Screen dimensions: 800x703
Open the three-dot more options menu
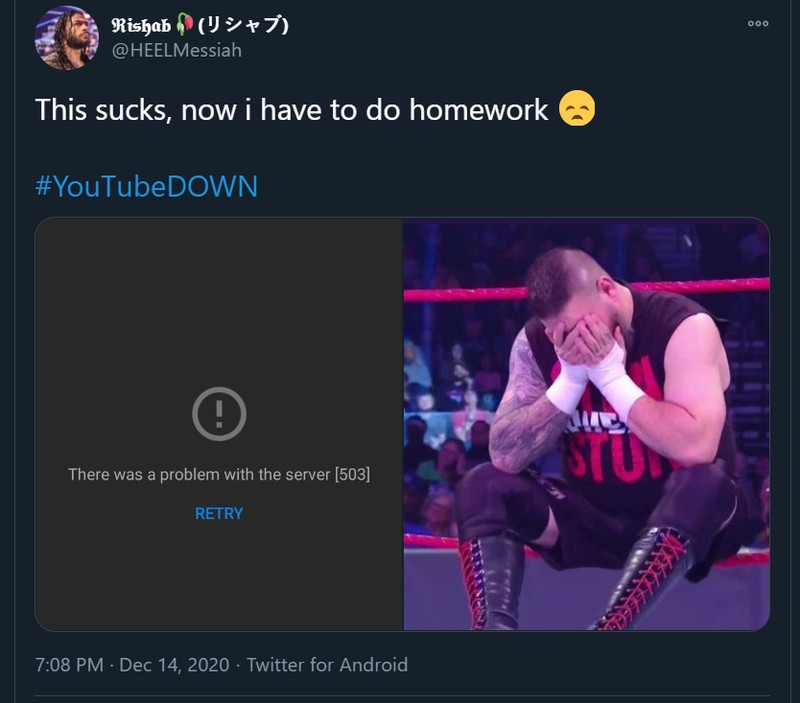[x=757, y=23]
